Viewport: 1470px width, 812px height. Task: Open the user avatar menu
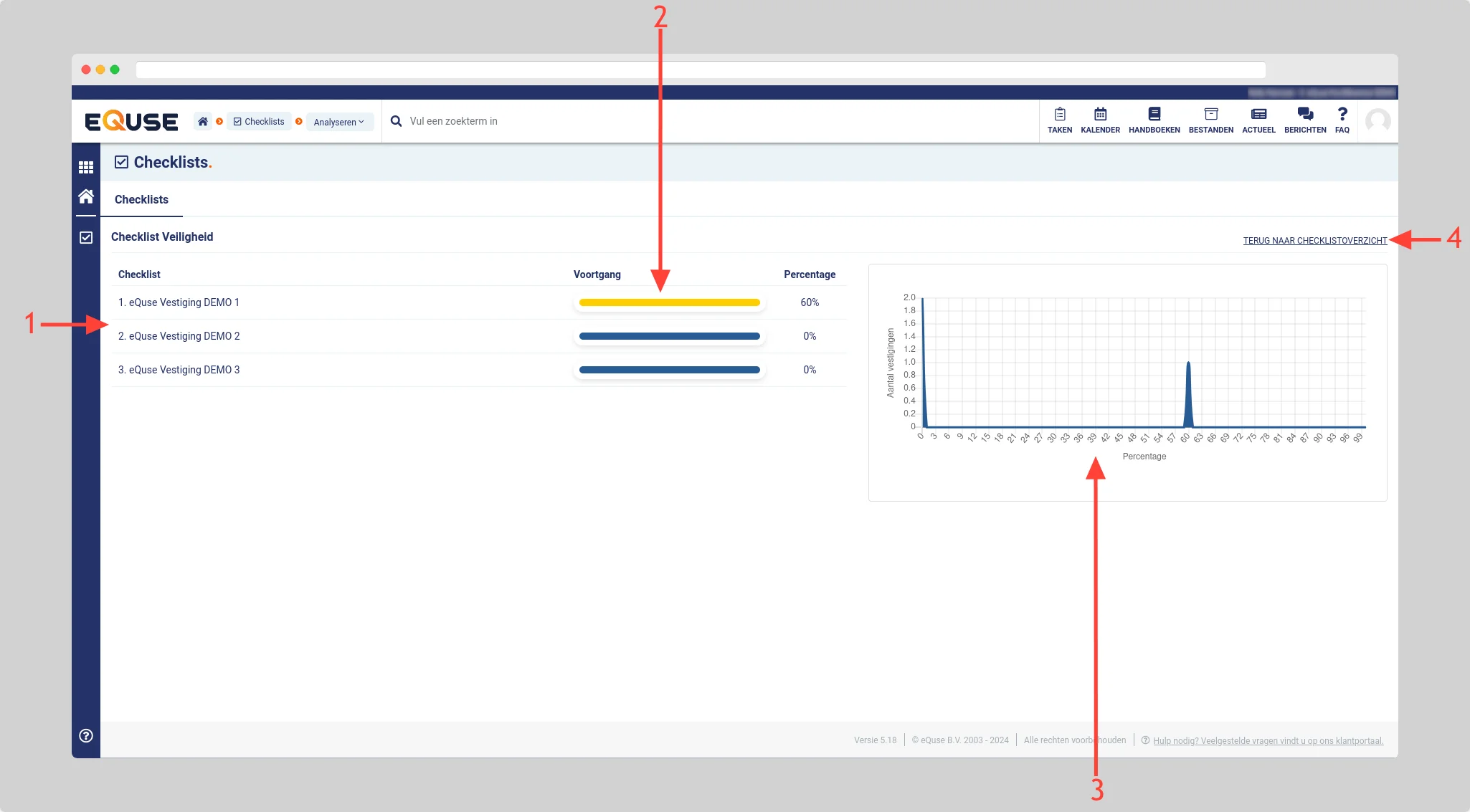[x=1377, y=120]
